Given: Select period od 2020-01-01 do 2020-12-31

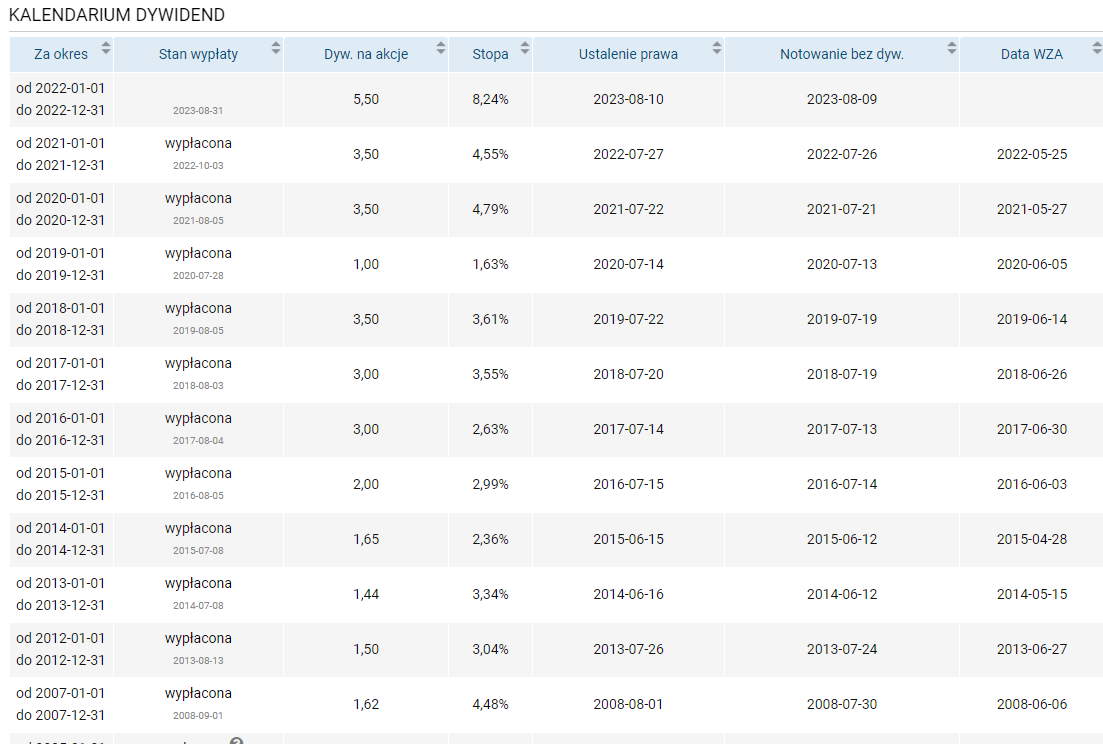Looking at the screenshot, I should [x=60, y=209].
